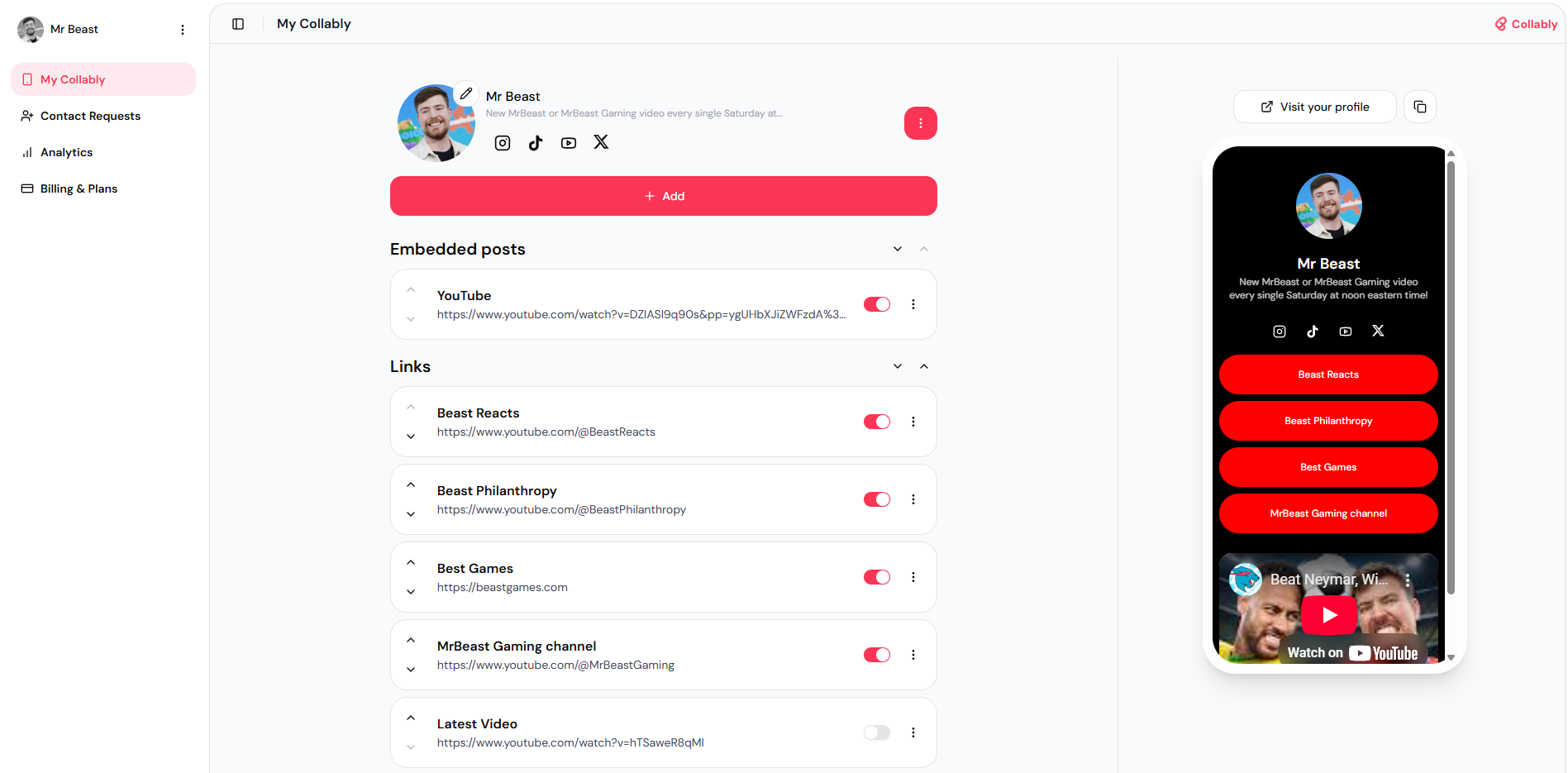Open Mr Beast account options menu
The height and width of the screenshot is (773, 1568).
183,30
